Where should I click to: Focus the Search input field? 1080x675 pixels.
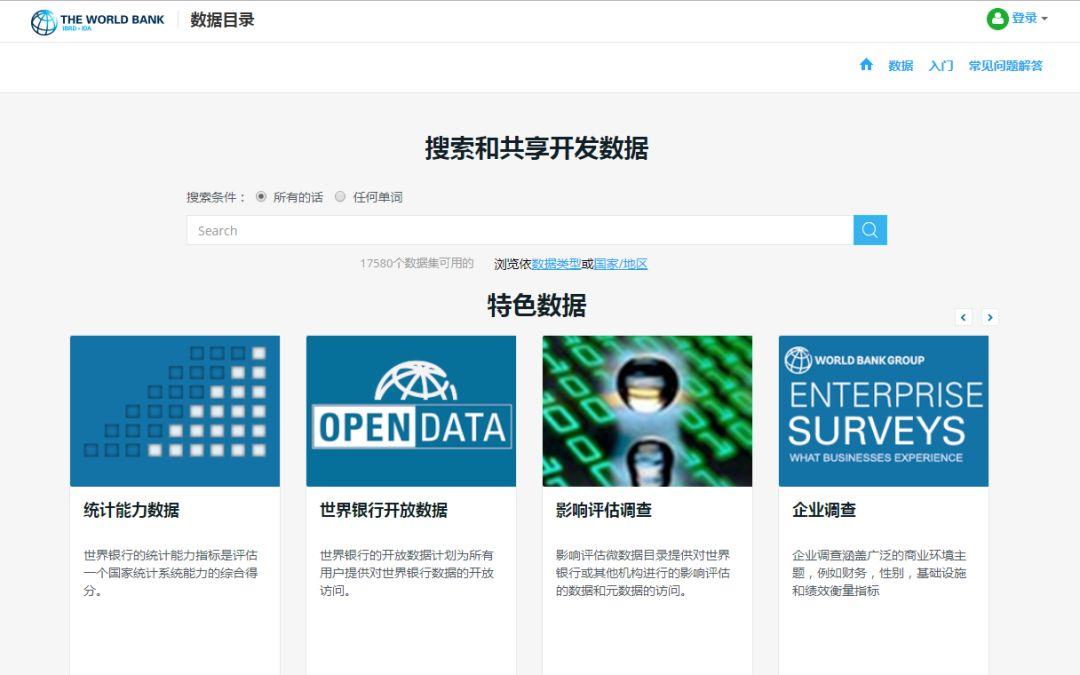(520, 230)
